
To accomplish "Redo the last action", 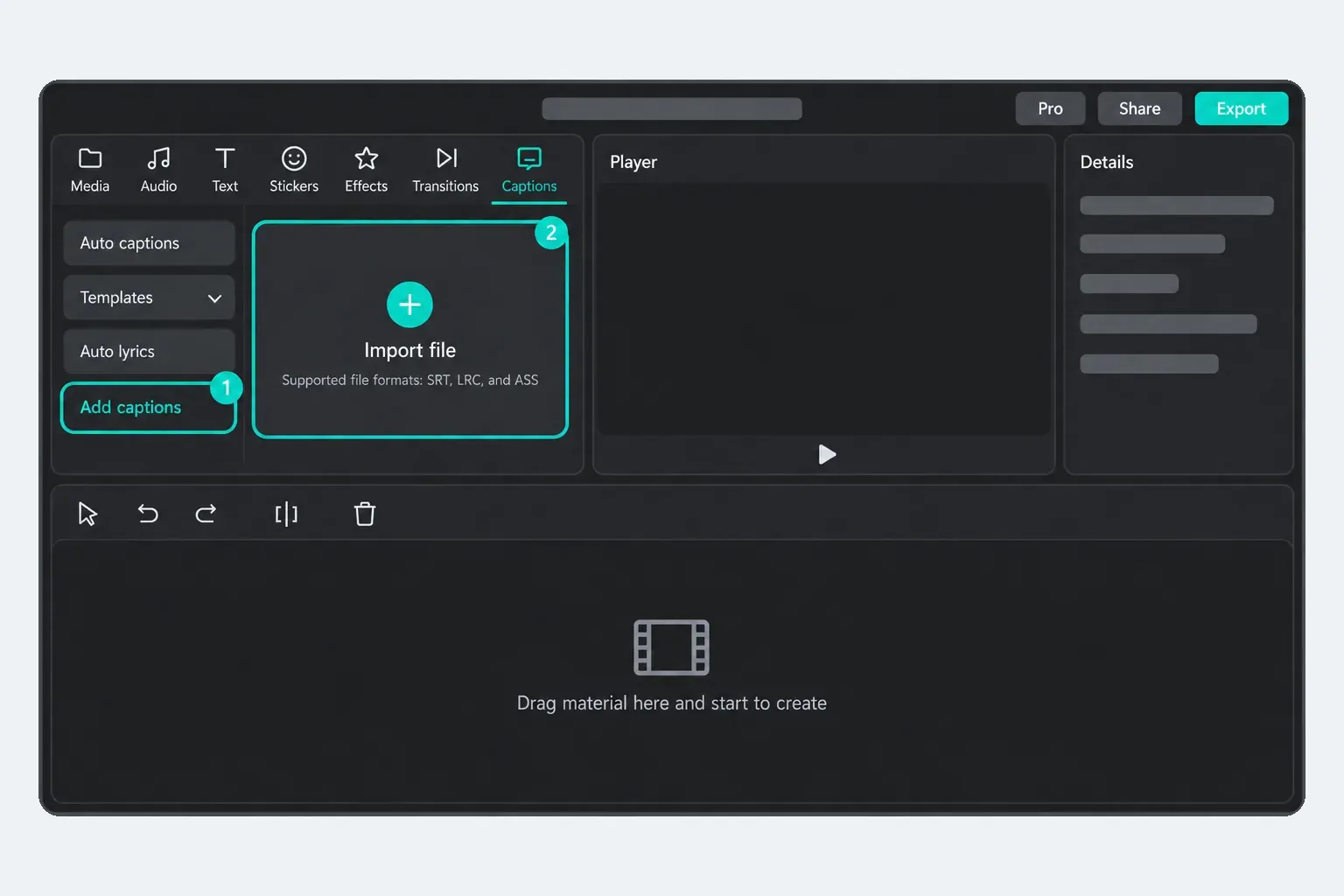I will point(206,514).
